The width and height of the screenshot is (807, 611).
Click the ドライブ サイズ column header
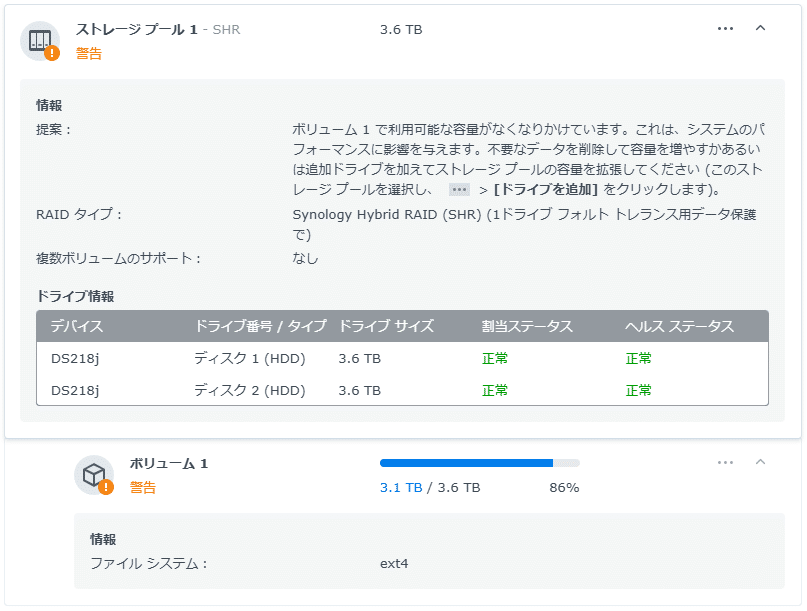[386, 327]
